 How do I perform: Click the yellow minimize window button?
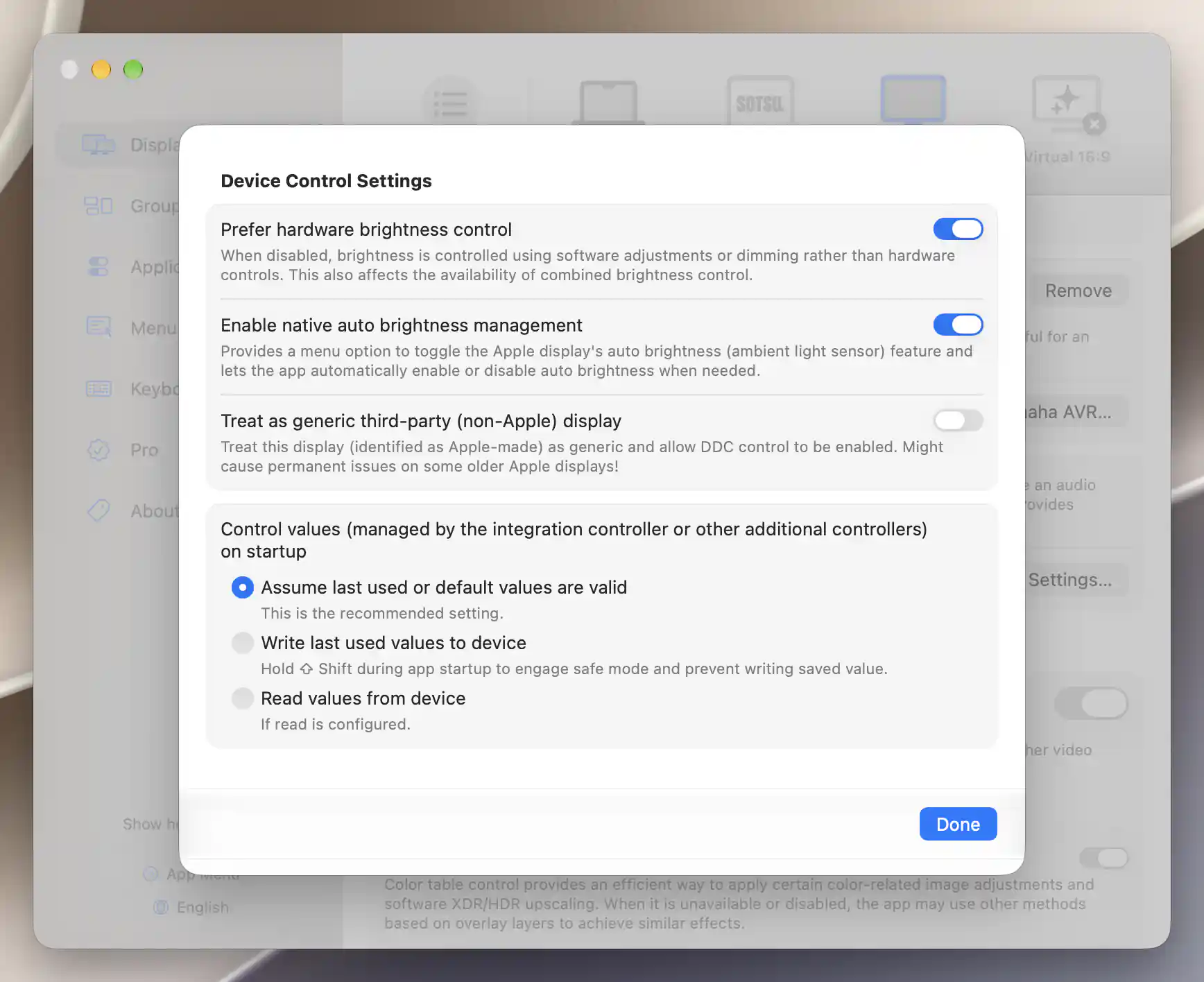pyautogui.click(x=101, y=69)
